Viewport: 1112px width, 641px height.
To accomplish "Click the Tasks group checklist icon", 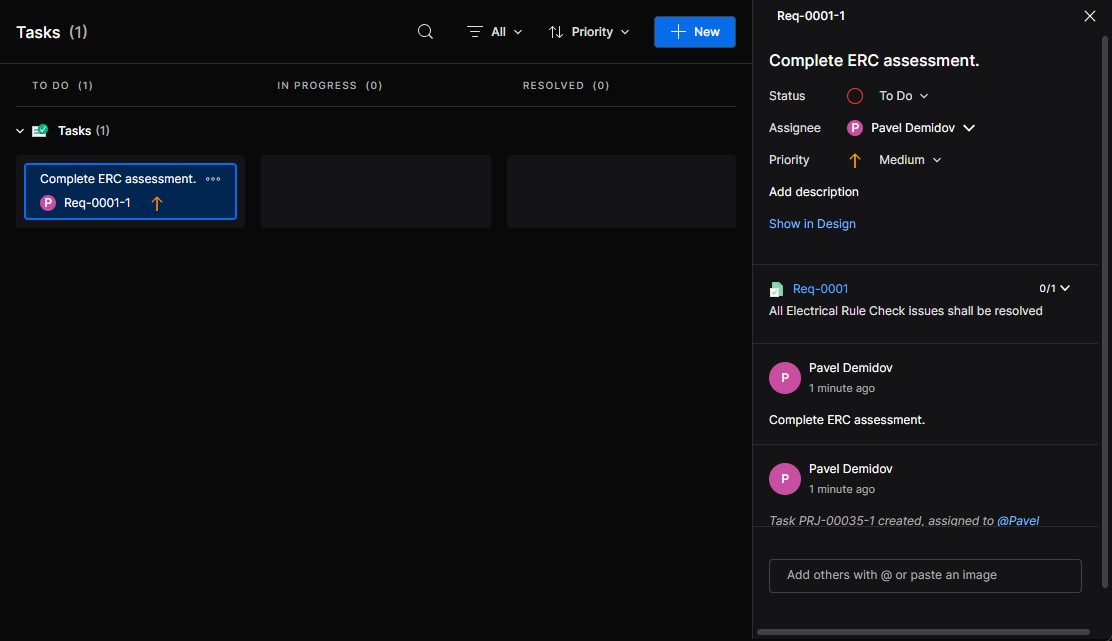I will (40, 130).
